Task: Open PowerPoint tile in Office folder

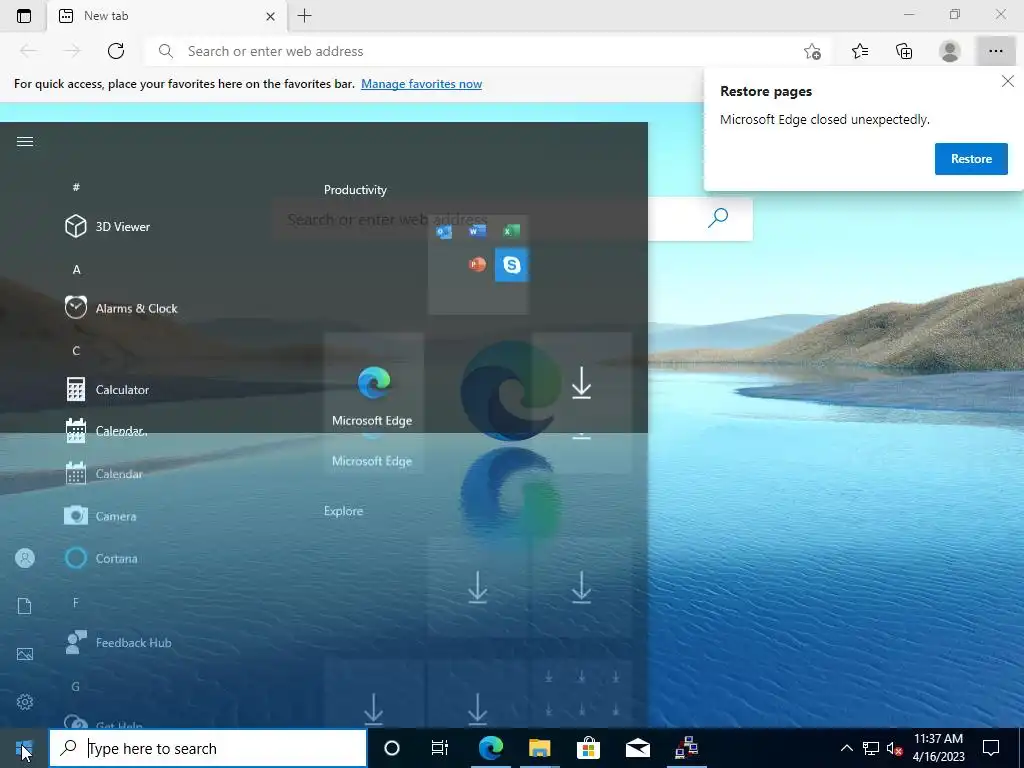Action: [477, 264]
